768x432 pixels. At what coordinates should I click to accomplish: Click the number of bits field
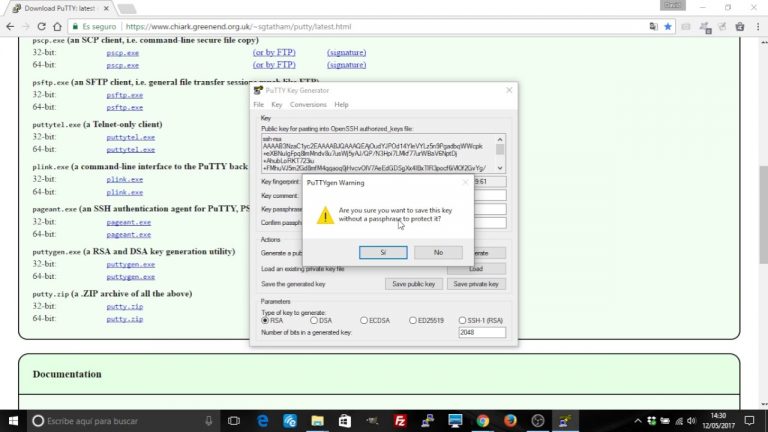pos(482,333)
